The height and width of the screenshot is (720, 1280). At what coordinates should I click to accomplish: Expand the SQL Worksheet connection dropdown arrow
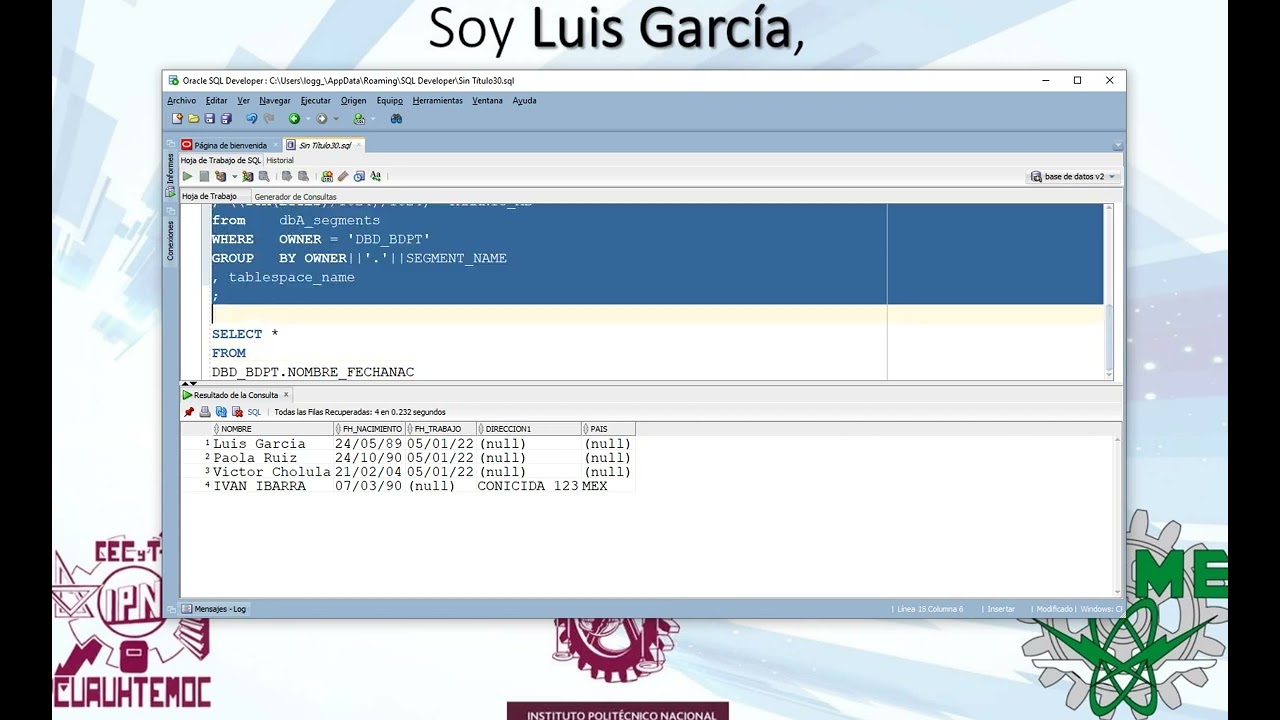pos(373,119)
